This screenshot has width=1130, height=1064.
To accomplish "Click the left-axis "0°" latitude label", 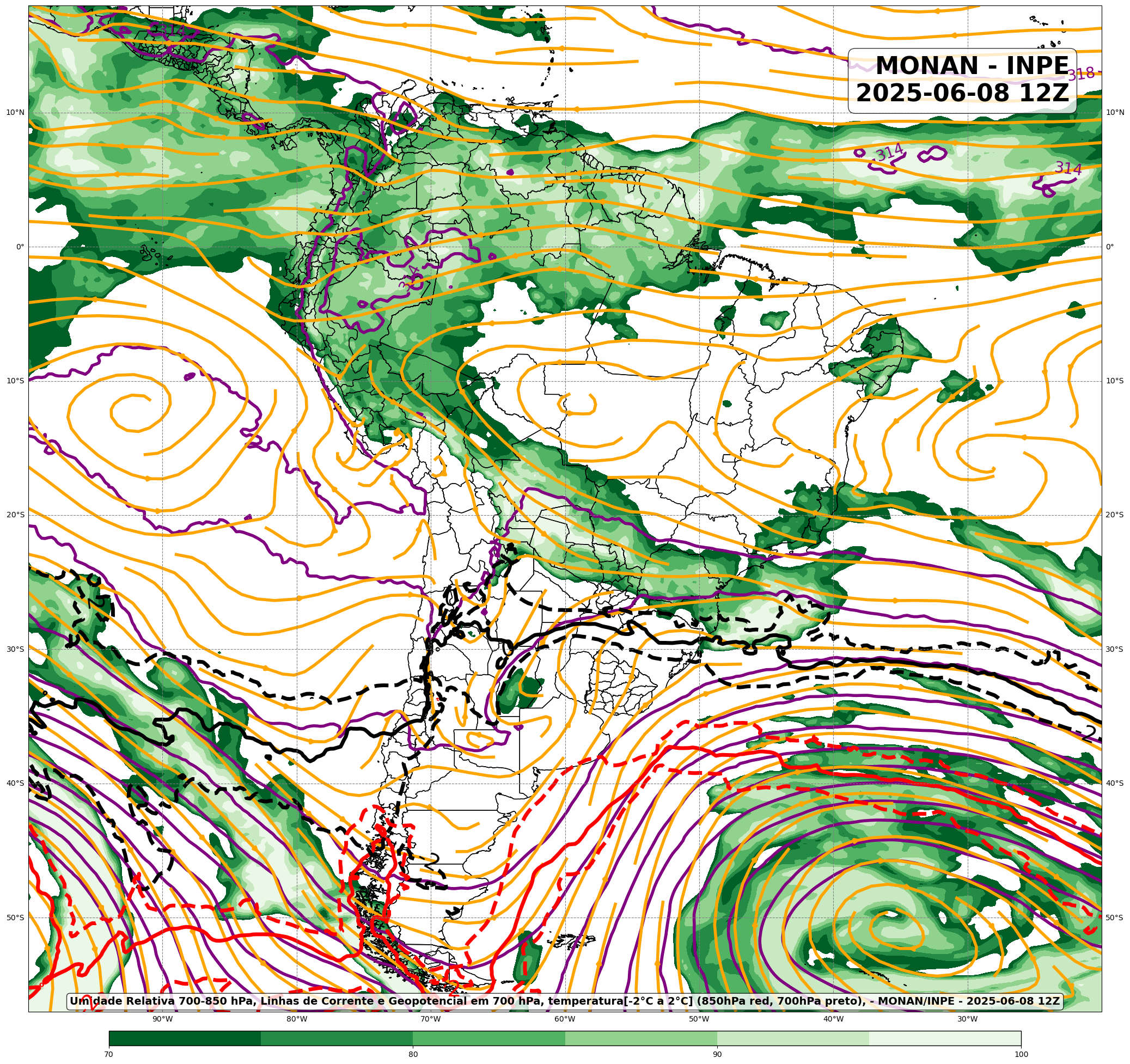I will 20,247.
